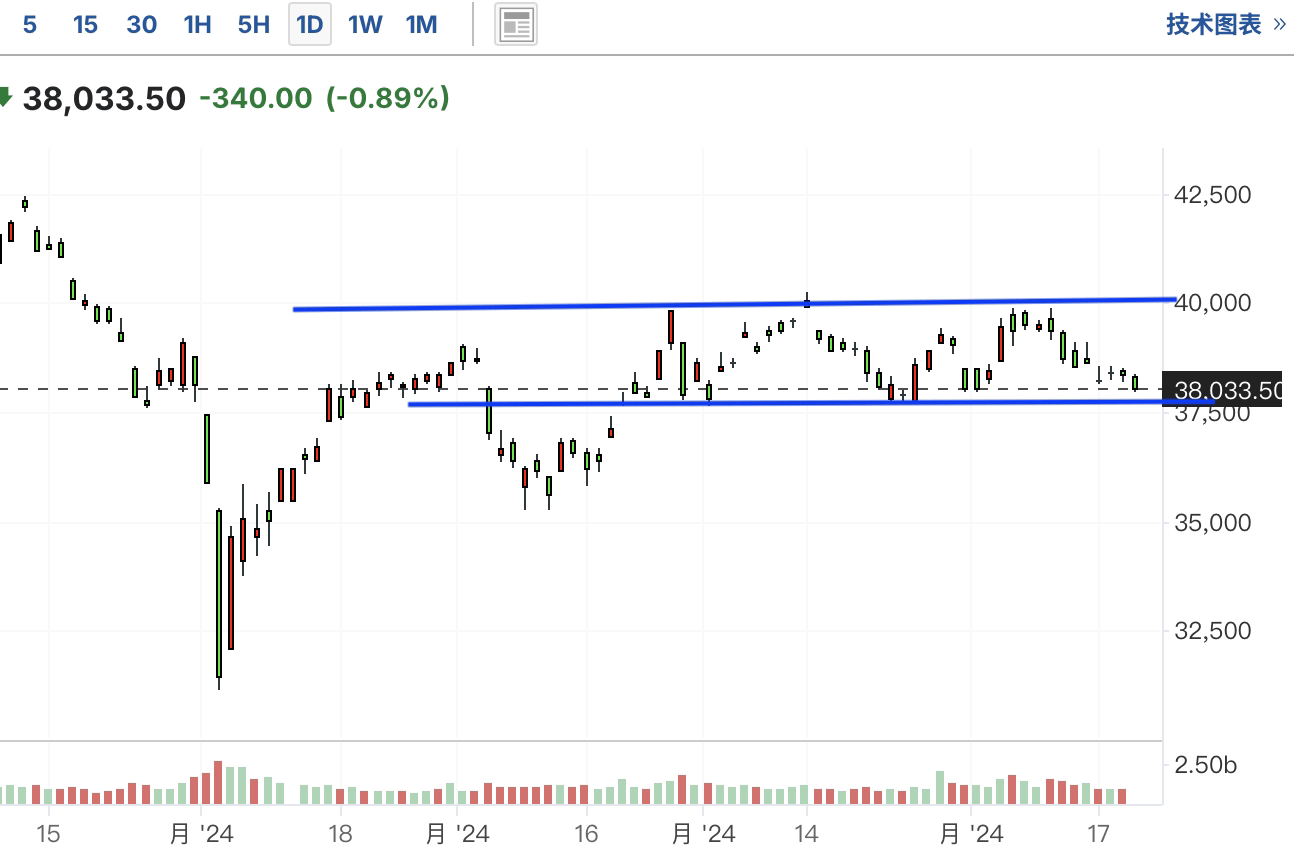Click the date label 14 on time axis
This screenshot has height=854, width=1294.
807,833
